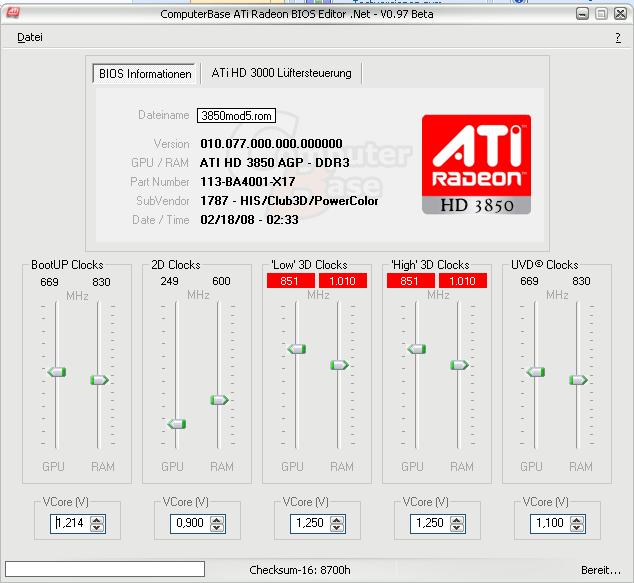Decrease 'High' 3D VCore with down arrow
The width and height of the screenshot is (634, 583).
click(456, 527)
